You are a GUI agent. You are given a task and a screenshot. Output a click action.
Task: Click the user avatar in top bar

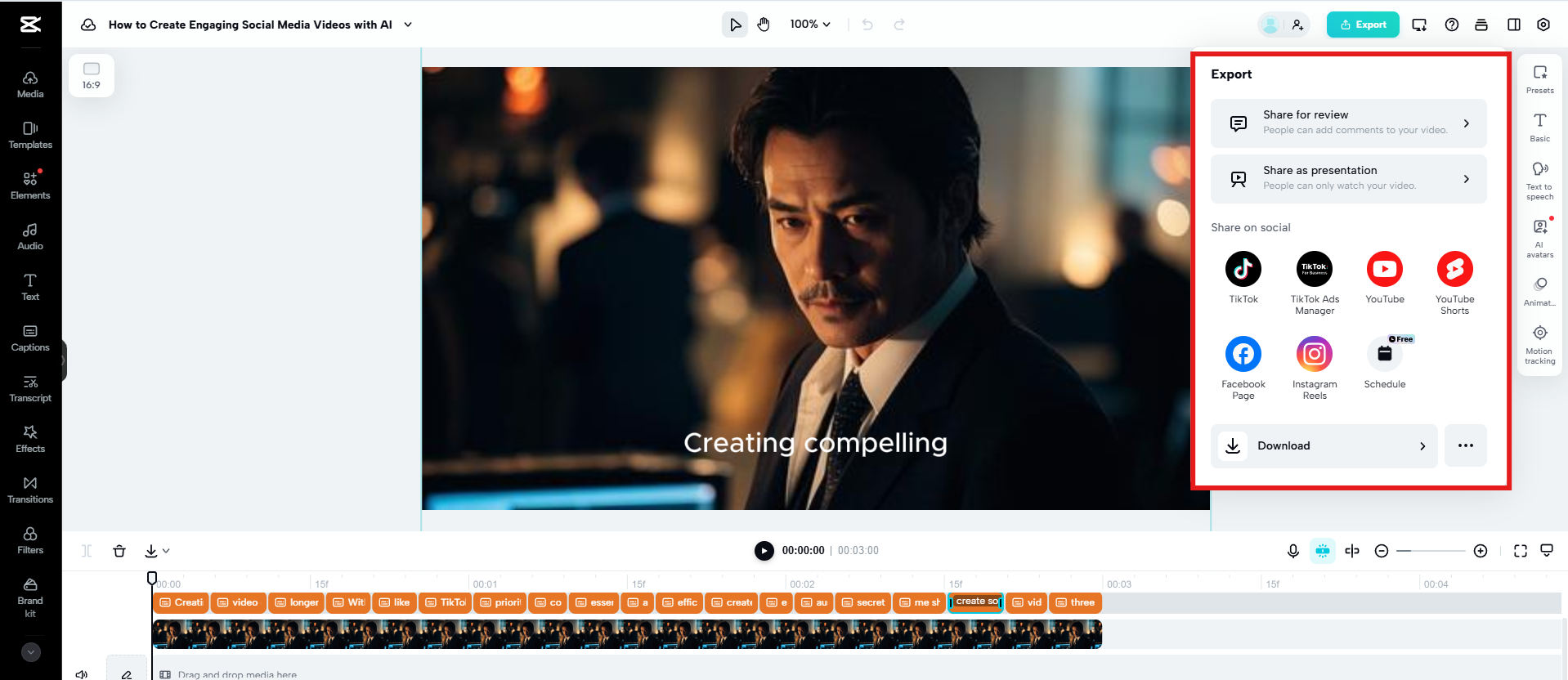[x=1270, y=25]
